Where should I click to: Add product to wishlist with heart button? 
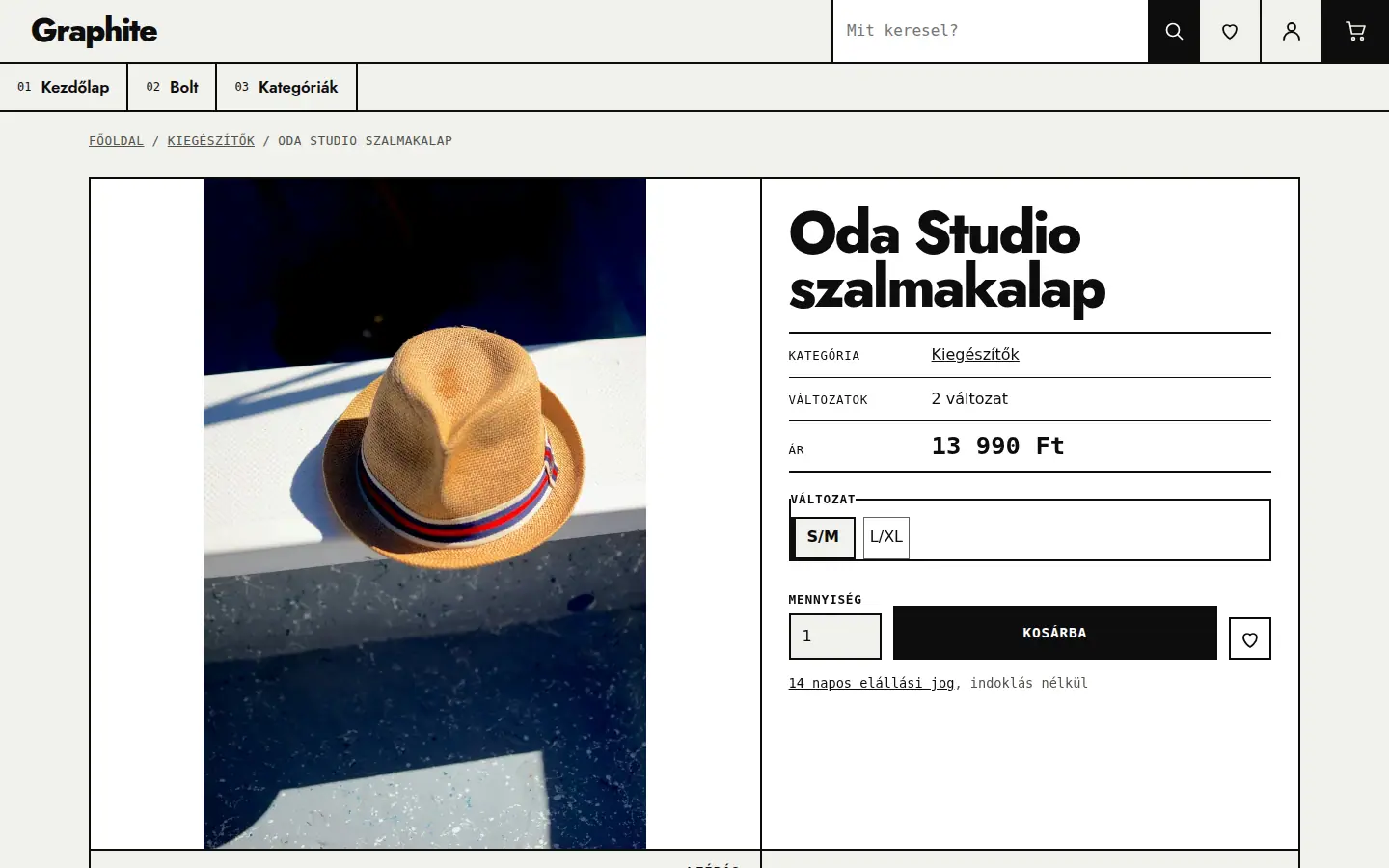(1250, 638)
